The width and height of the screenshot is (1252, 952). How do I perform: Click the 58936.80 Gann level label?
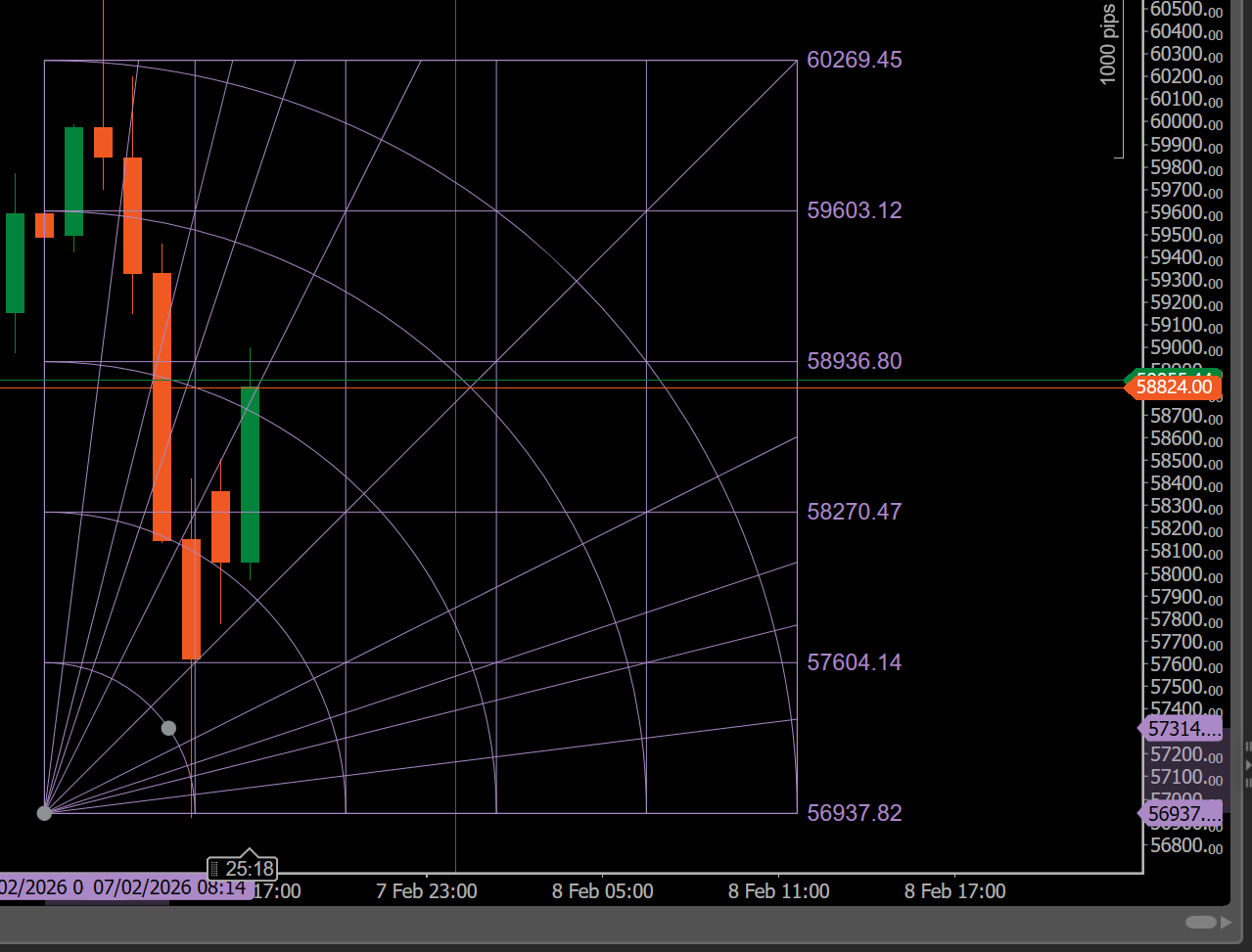point(854,362)
